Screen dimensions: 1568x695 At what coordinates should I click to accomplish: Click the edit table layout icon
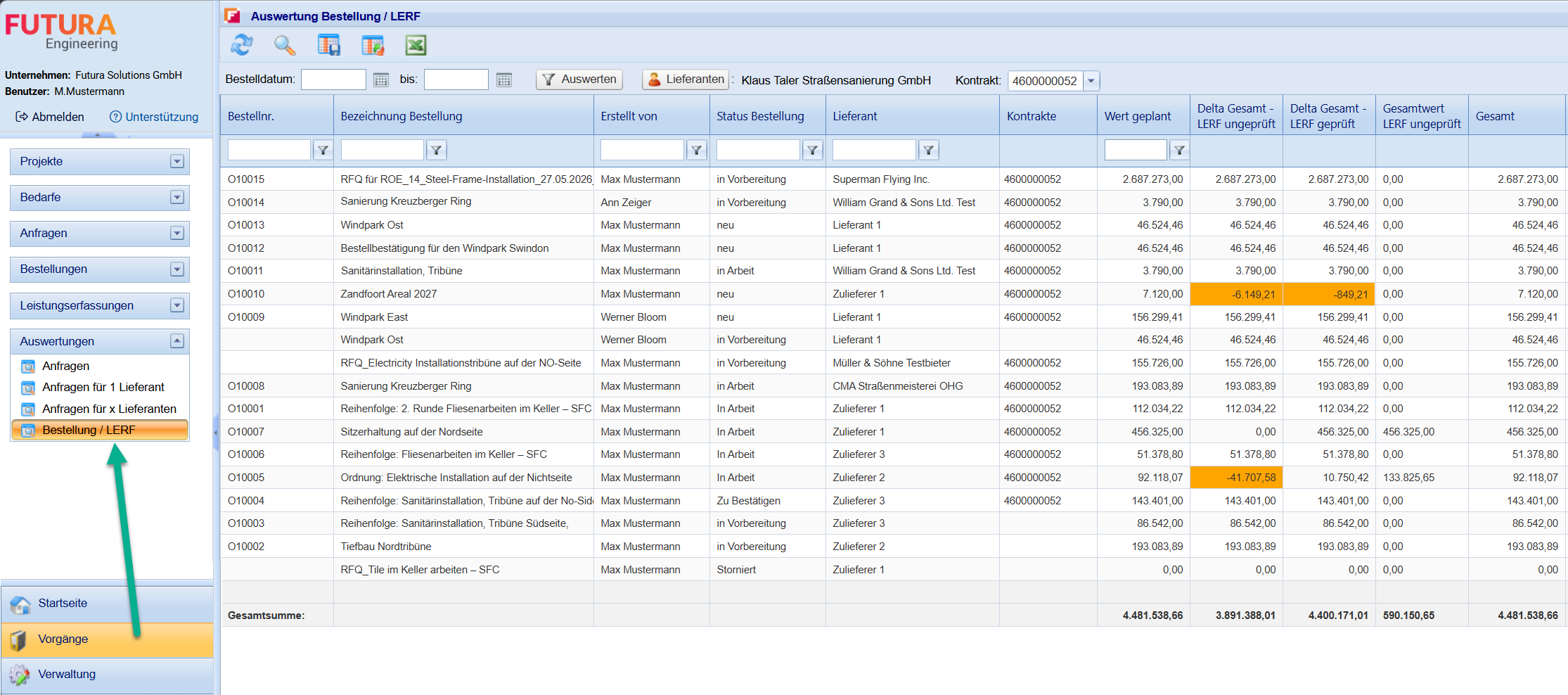[373, 45]
